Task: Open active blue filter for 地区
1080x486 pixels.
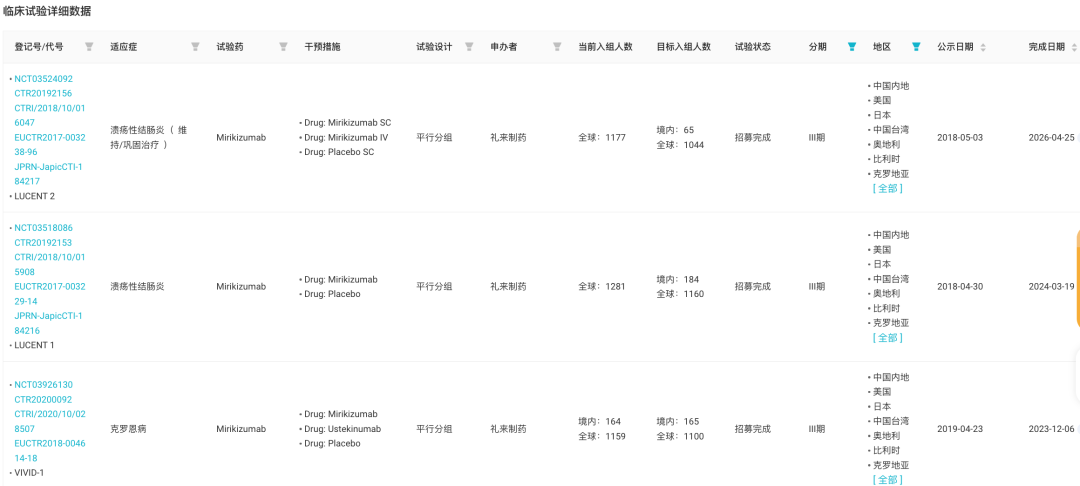Action: (x=916, y=47)
